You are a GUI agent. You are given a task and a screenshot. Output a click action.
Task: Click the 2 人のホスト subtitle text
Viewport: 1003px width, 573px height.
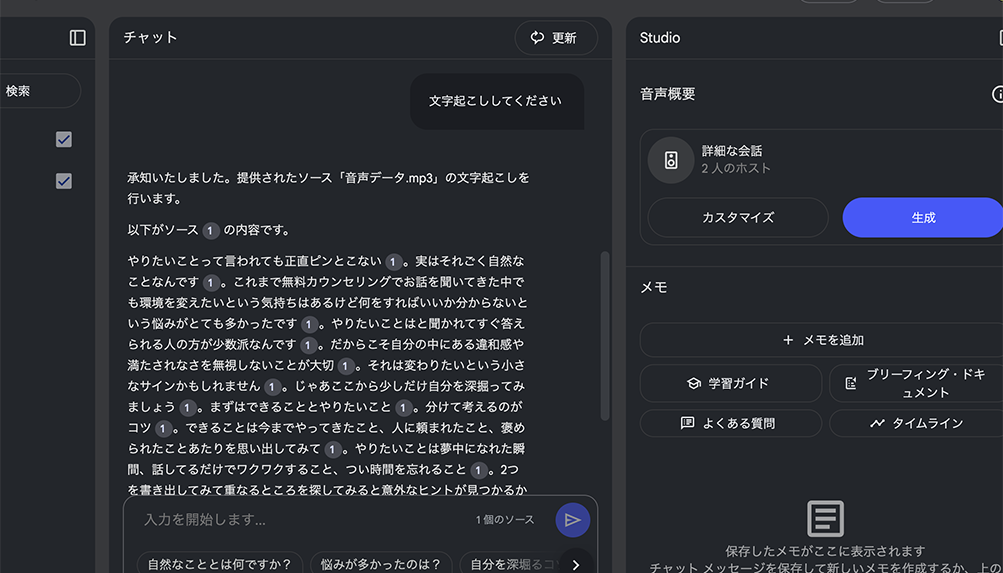coord(736,169)
